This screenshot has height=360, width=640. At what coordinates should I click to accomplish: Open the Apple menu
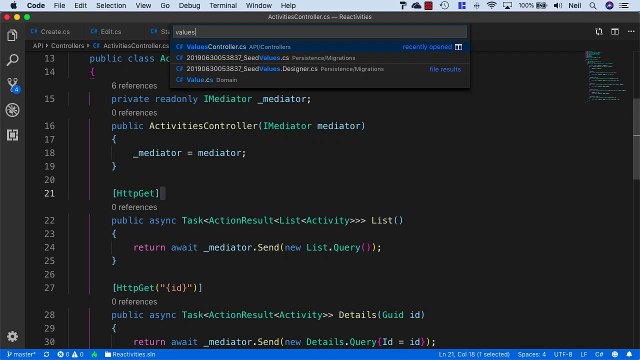pyautogui.click(x=13, y=5)
